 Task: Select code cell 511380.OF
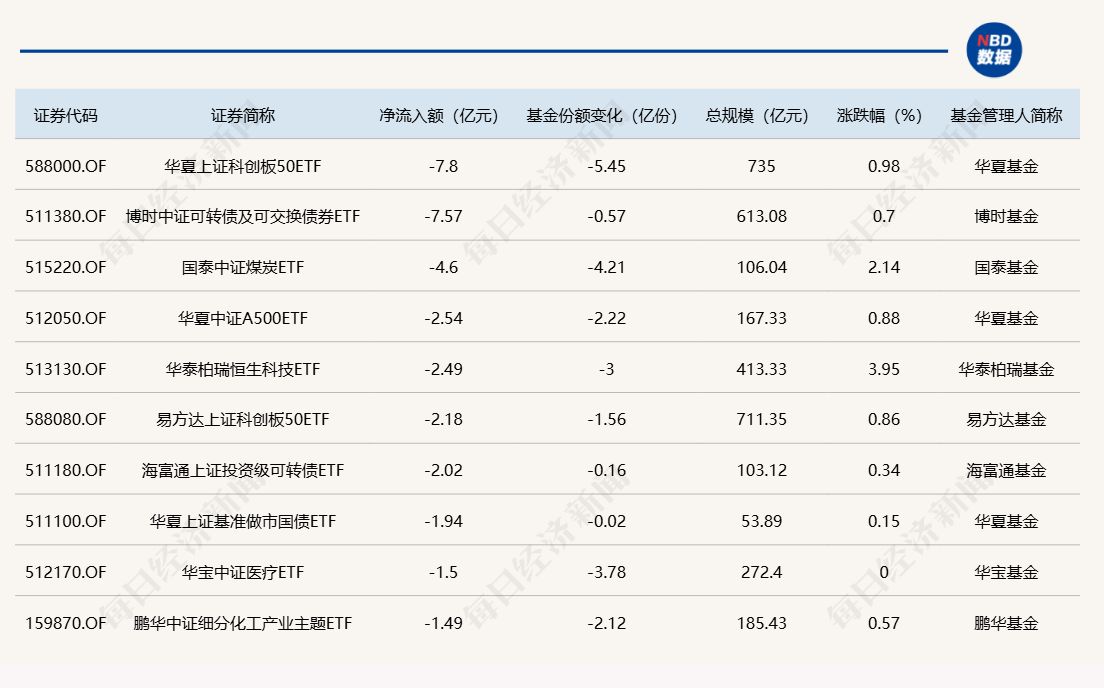pos(65,216)
